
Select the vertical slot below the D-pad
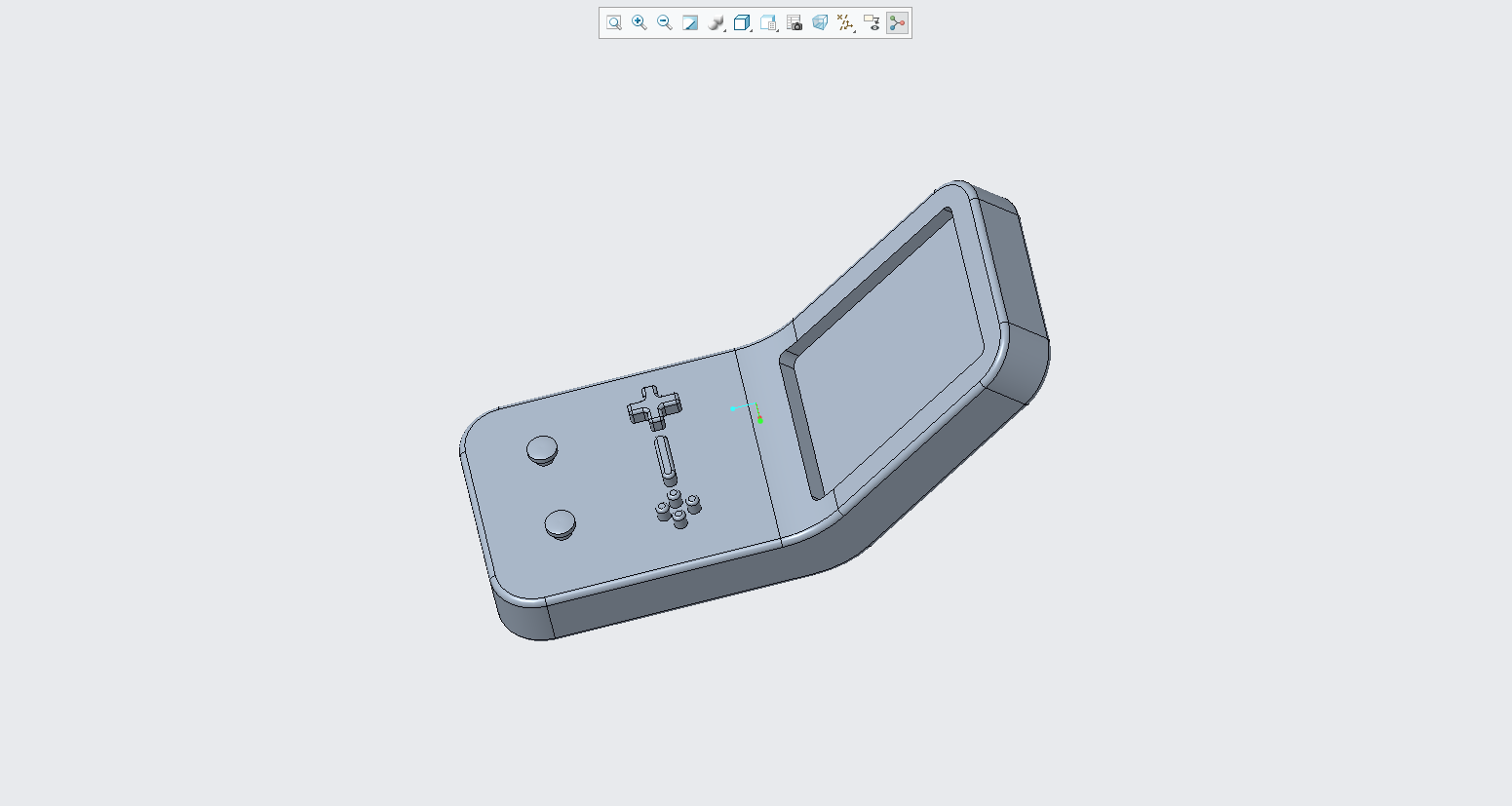pyautogui.click(x=665, y=460)
